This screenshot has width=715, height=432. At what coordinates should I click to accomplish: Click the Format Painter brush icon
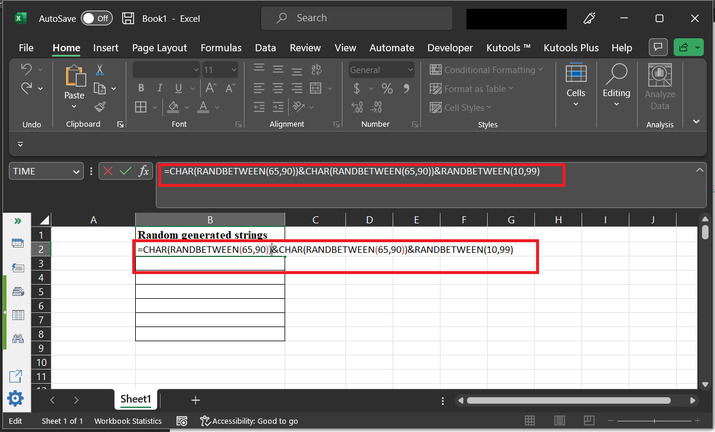pos(100,106)
